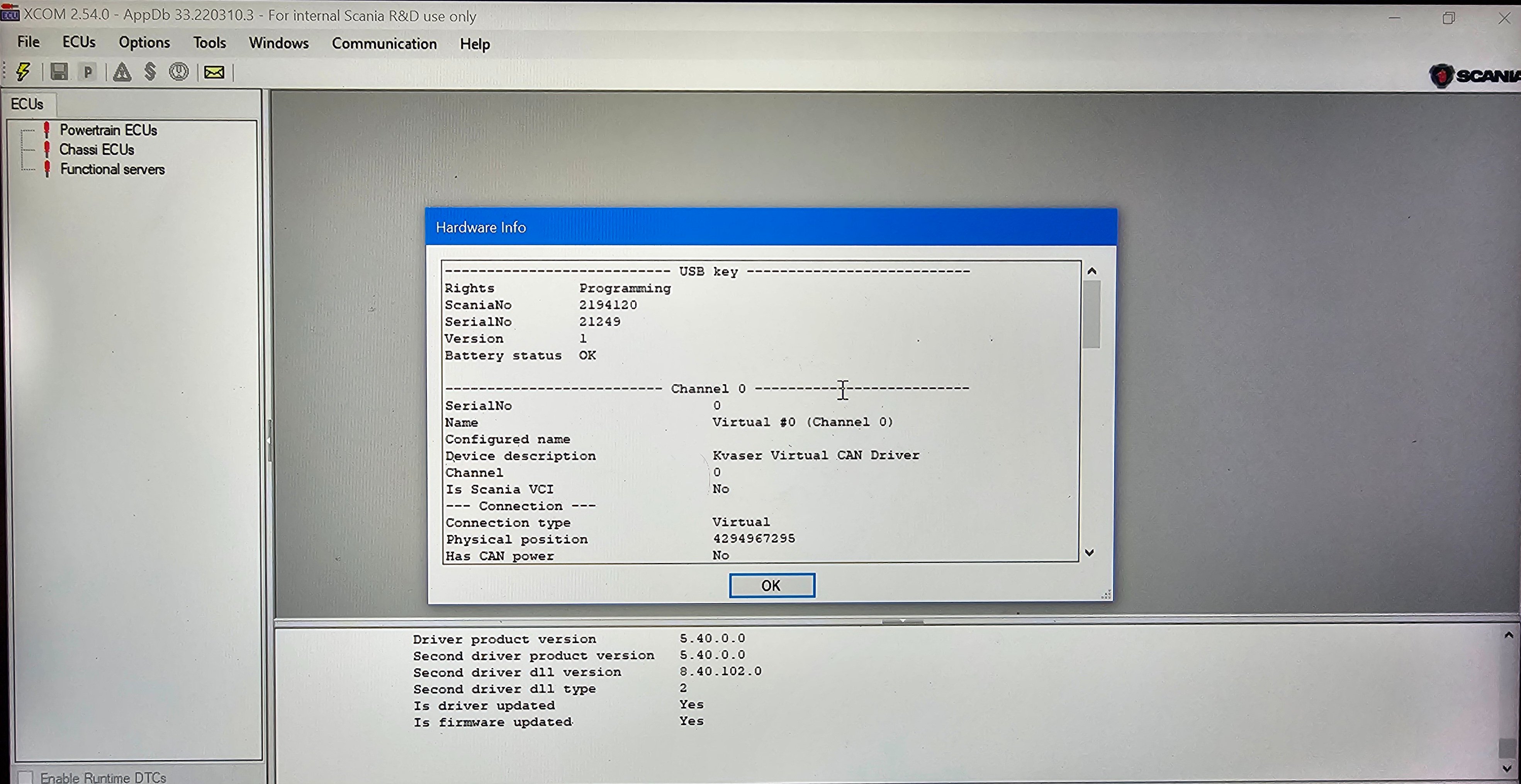The width and height of the screenshot is (1521, 784).
Task: Click the S-shaped symbol toolbar icon
Action: click(151, 72)
